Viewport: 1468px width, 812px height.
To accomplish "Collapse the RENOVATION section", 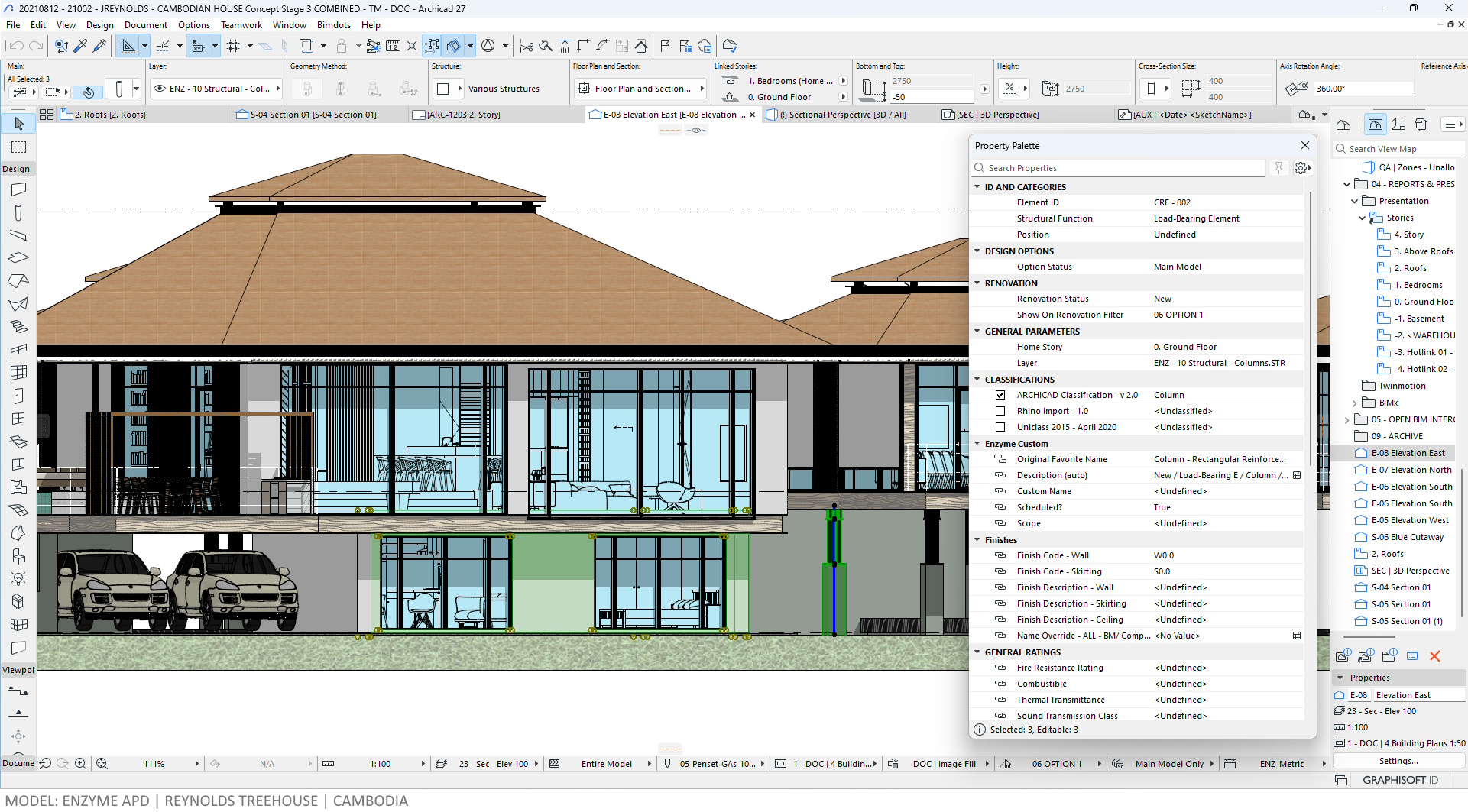I will (977, 283).
